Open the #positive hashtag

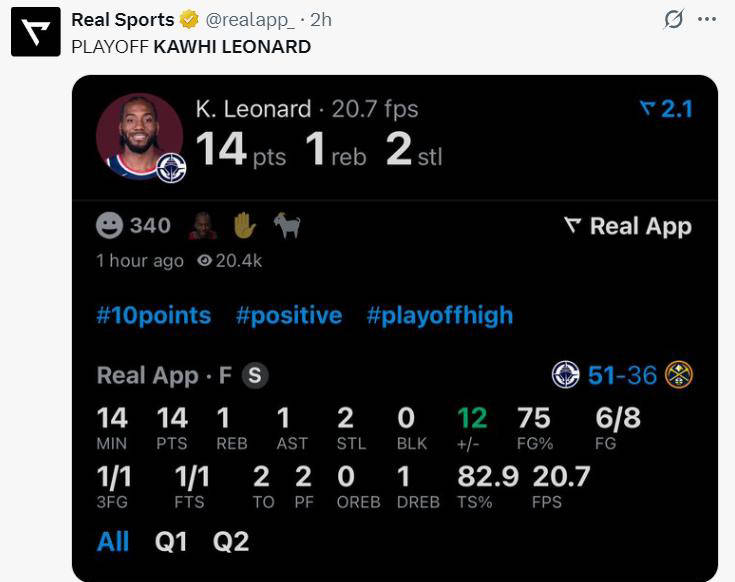289,316
